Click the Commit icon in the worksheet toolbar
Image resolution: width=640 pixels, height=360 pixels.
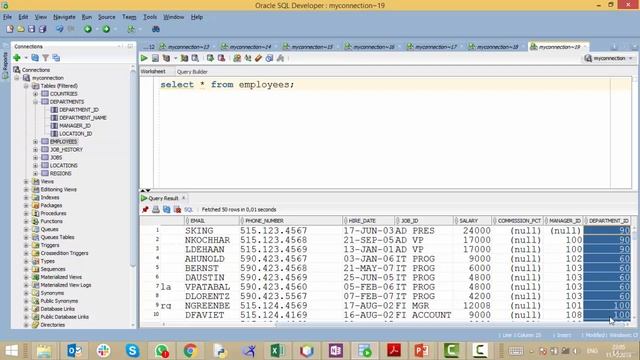point(210,58)
